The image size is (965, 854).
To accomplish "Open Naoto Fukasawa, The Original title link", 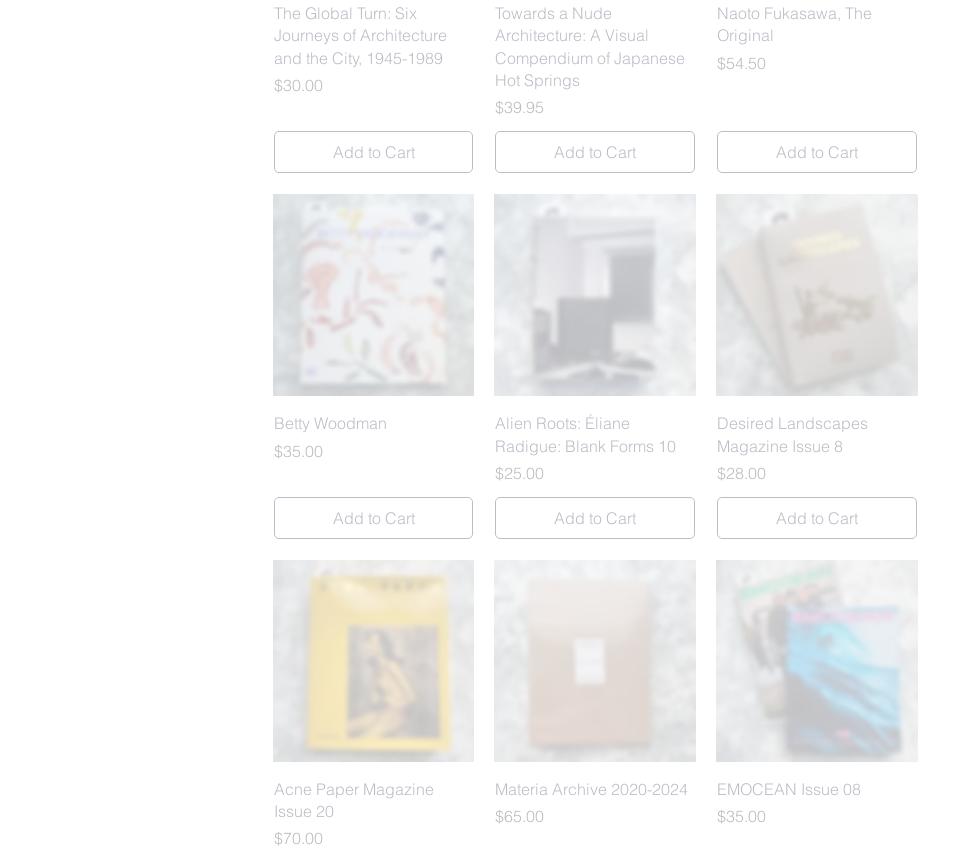I will tap(794, 25).
